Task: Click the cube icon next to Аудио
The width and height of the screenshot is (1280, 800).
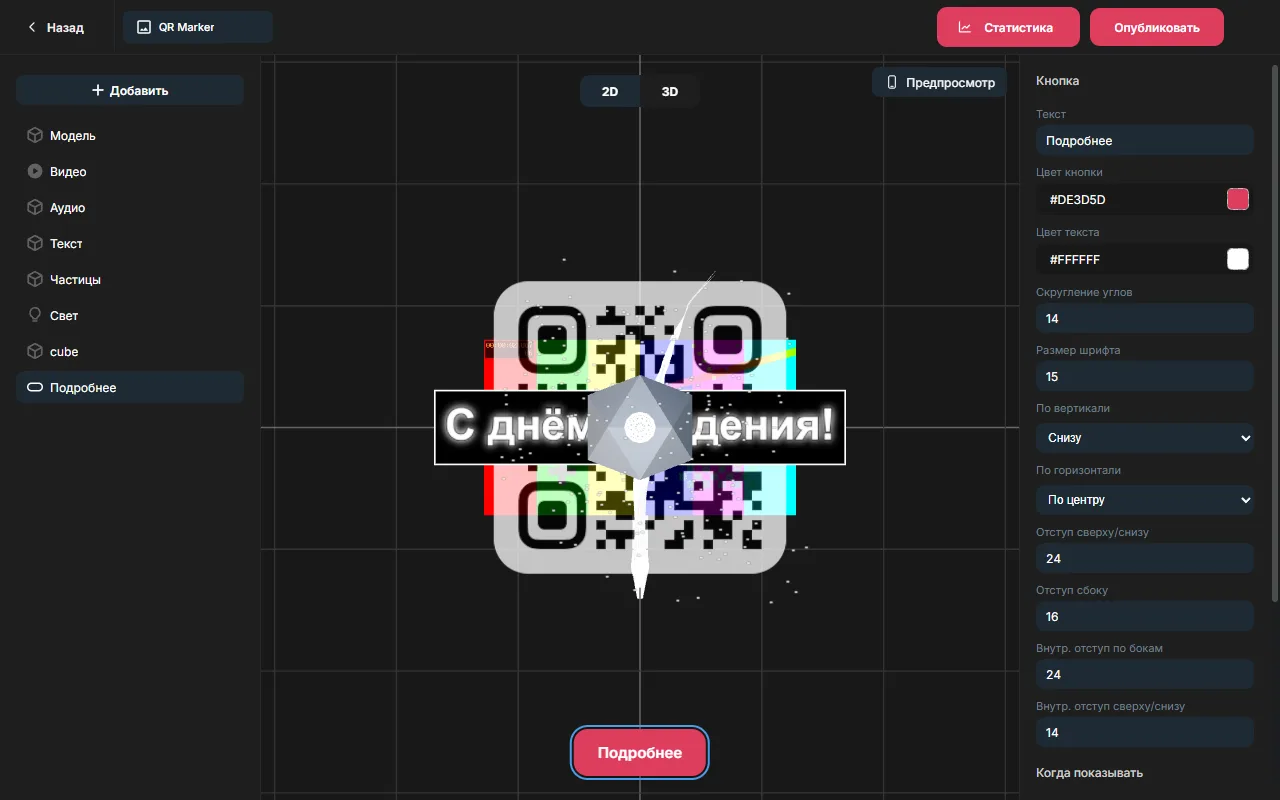Action: point(34,207)
